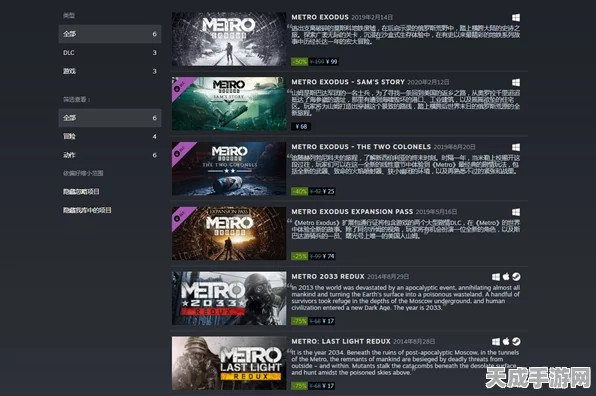Click the Windows icon on Two Colonels row
The height and width of the screenshot is (396, 596).
coord(515,147)
